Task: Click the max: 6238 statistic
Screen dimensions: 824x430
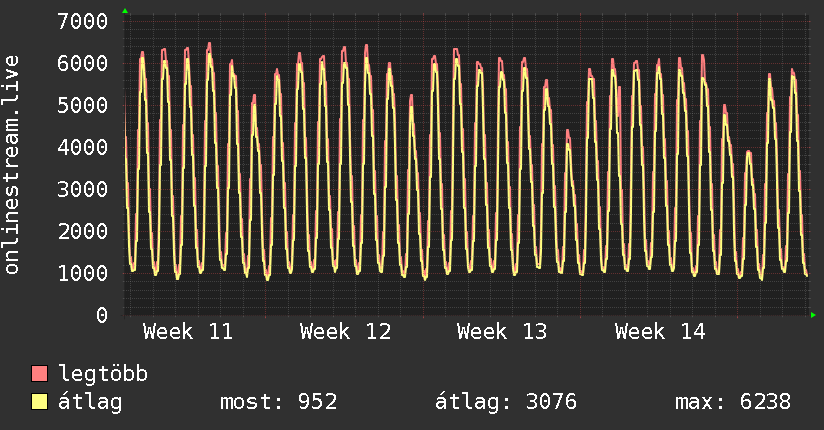Action: (x=733, y=402)
